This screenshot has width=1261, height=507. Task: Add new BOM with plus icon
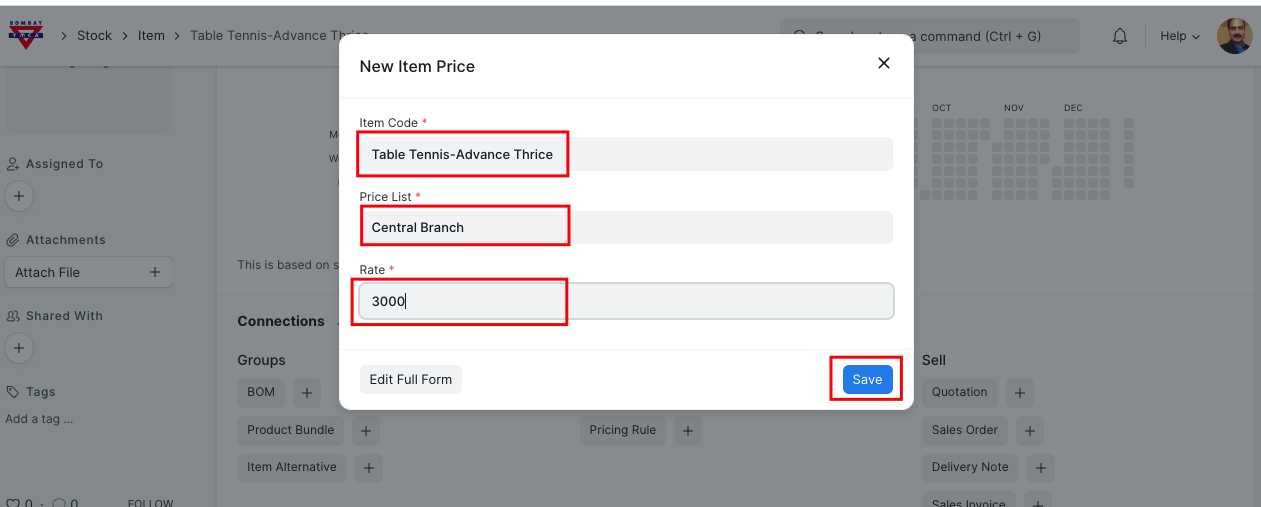click(x=307, y=393)
